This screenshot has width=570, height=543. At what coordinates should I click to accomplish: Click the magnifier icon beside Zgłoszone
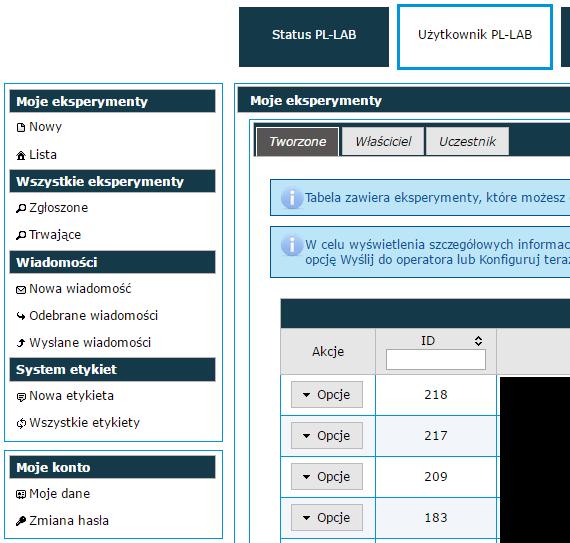[x=21, y=208]
